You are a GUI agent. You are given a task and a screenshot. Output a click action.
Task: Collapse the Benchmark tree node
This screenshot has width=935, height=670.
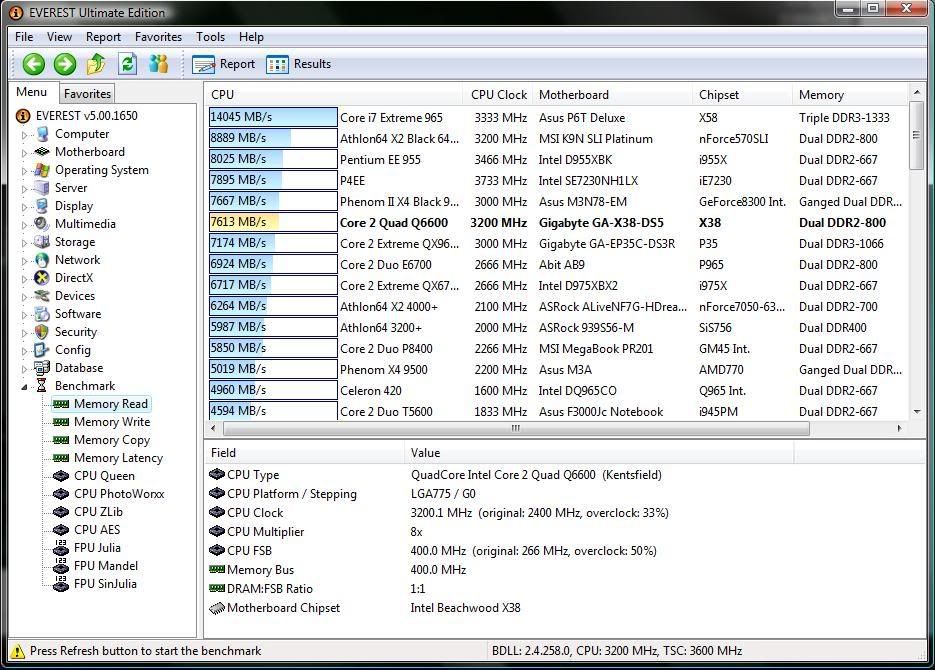point(24,387)
